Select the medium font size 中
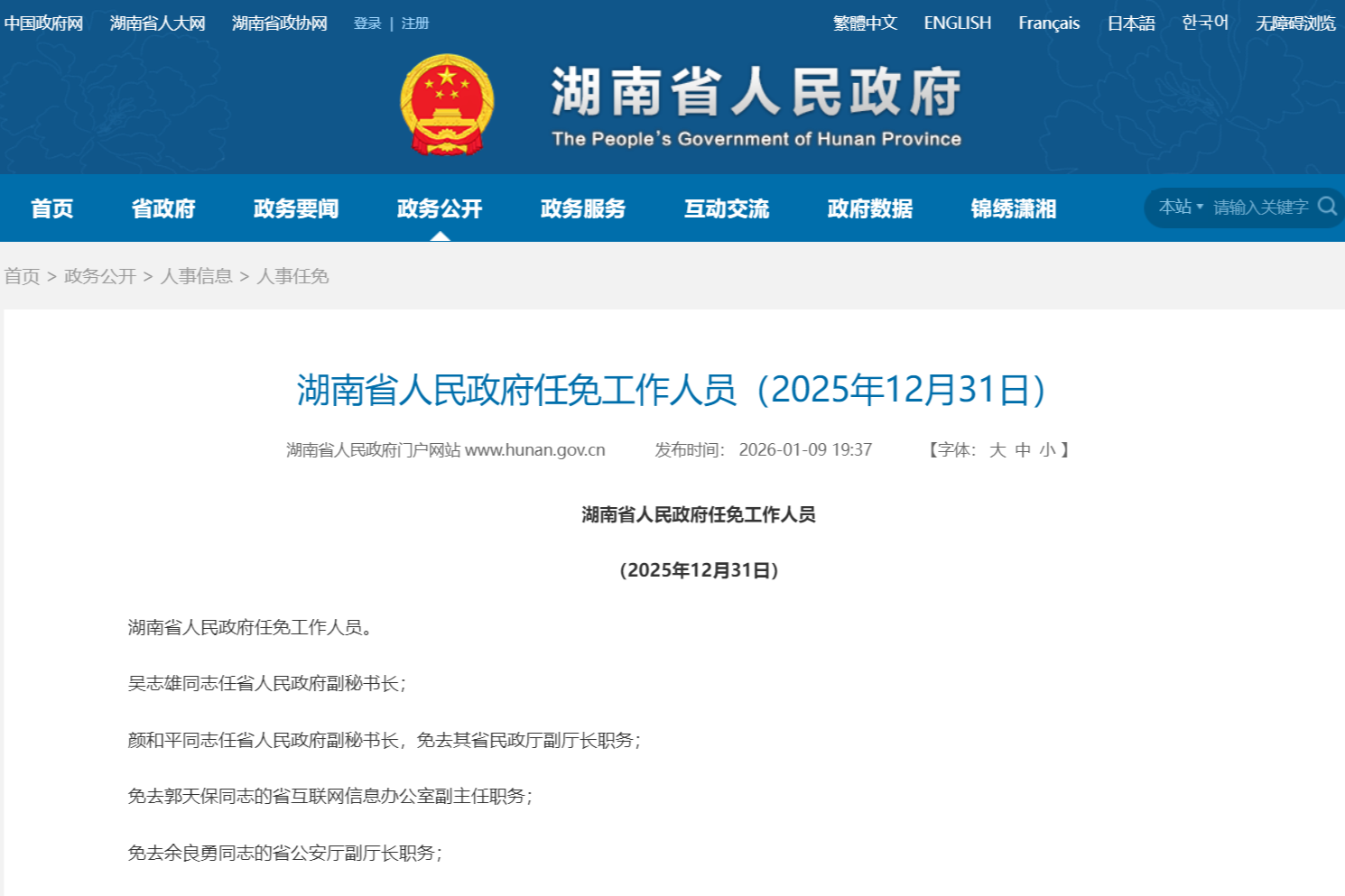The width and height of the screenshot is (1345, 896). coord(1022,450)
